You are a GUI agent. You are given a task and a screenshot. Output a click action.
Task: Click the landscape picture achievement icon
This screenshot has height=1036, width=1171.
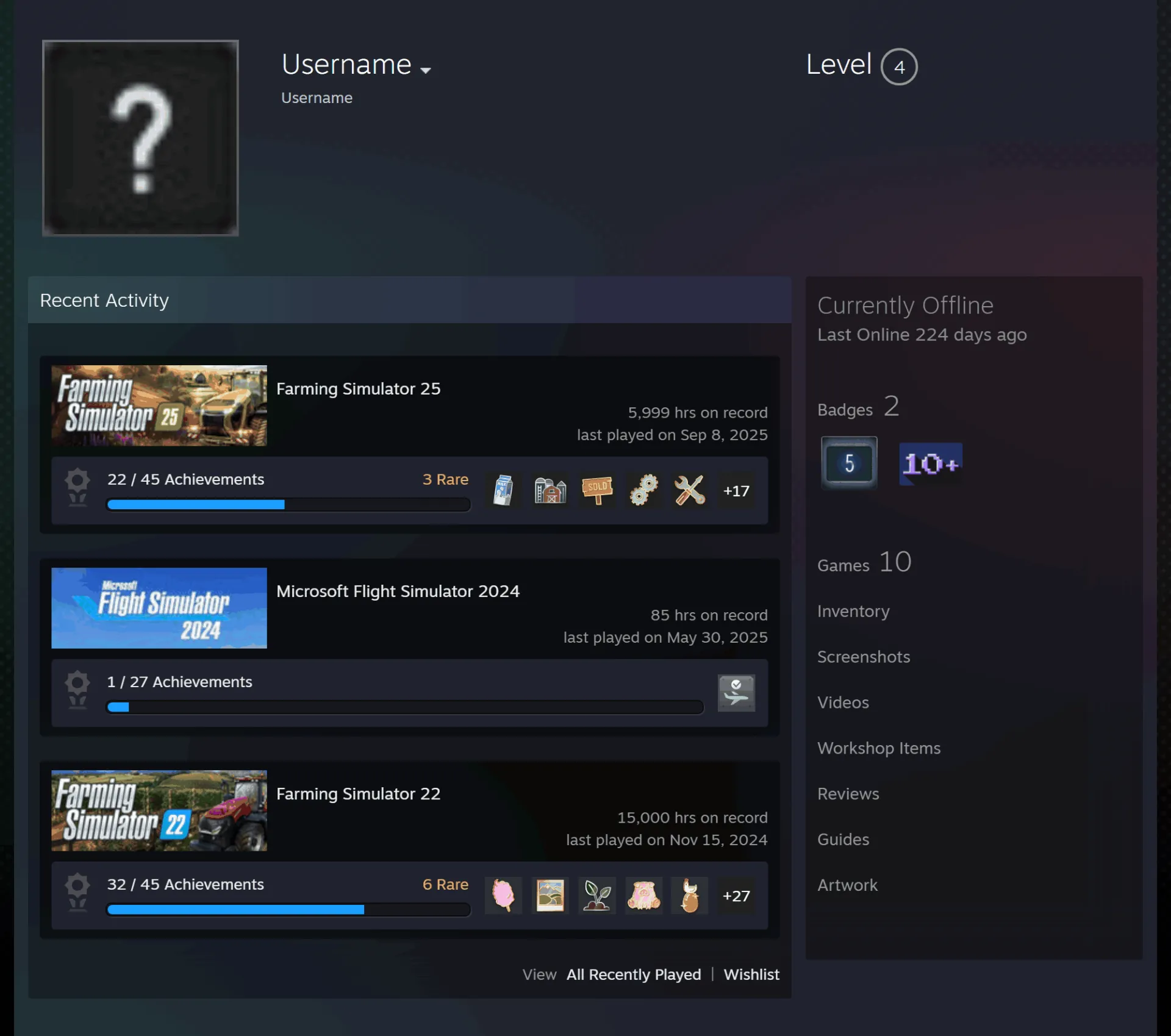[550, 895]
